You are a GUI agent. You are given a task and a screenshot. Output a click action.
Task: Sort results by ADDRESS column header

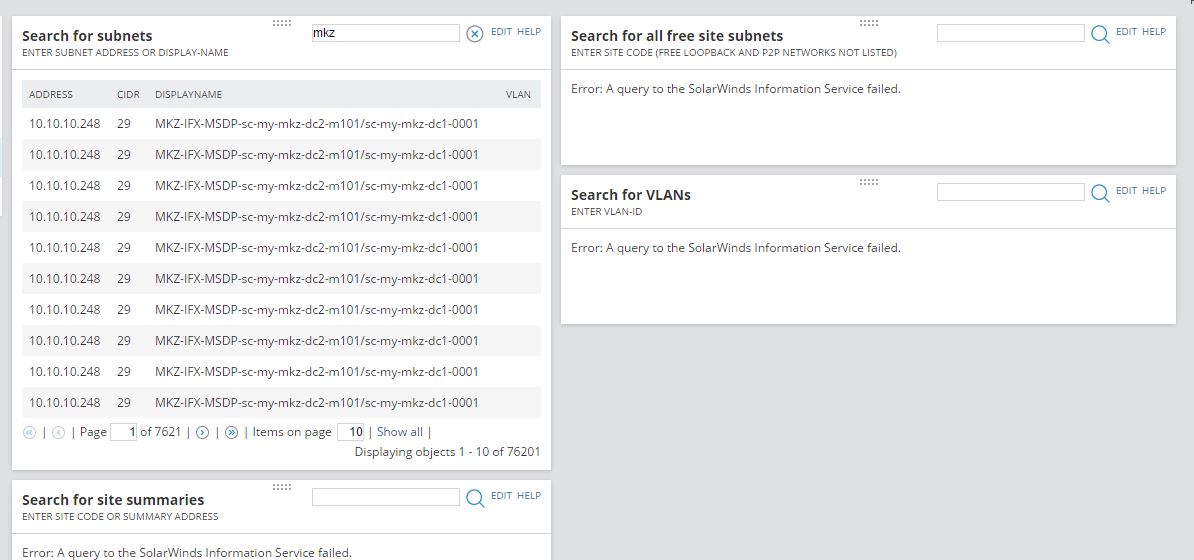tap(51, 95)
